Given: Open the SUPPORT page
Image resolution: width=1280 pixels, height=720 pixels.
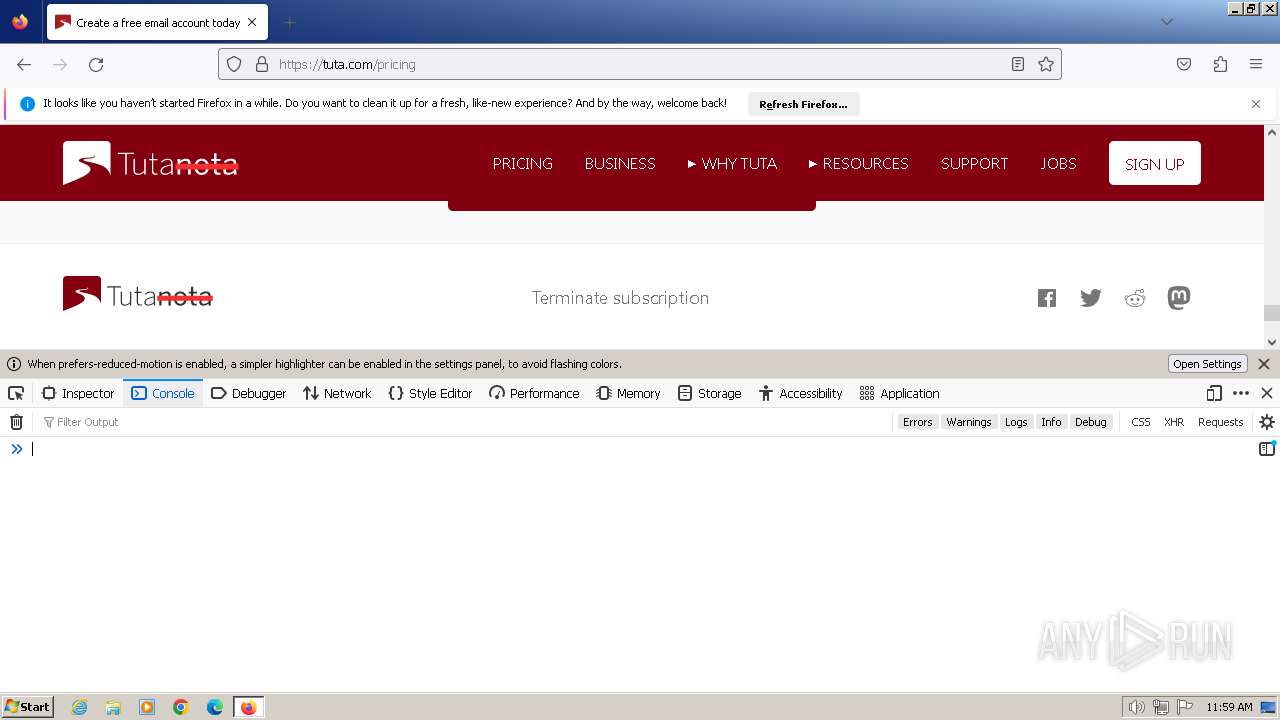Looking at the screenshot, I should click(x=974, y=163).
